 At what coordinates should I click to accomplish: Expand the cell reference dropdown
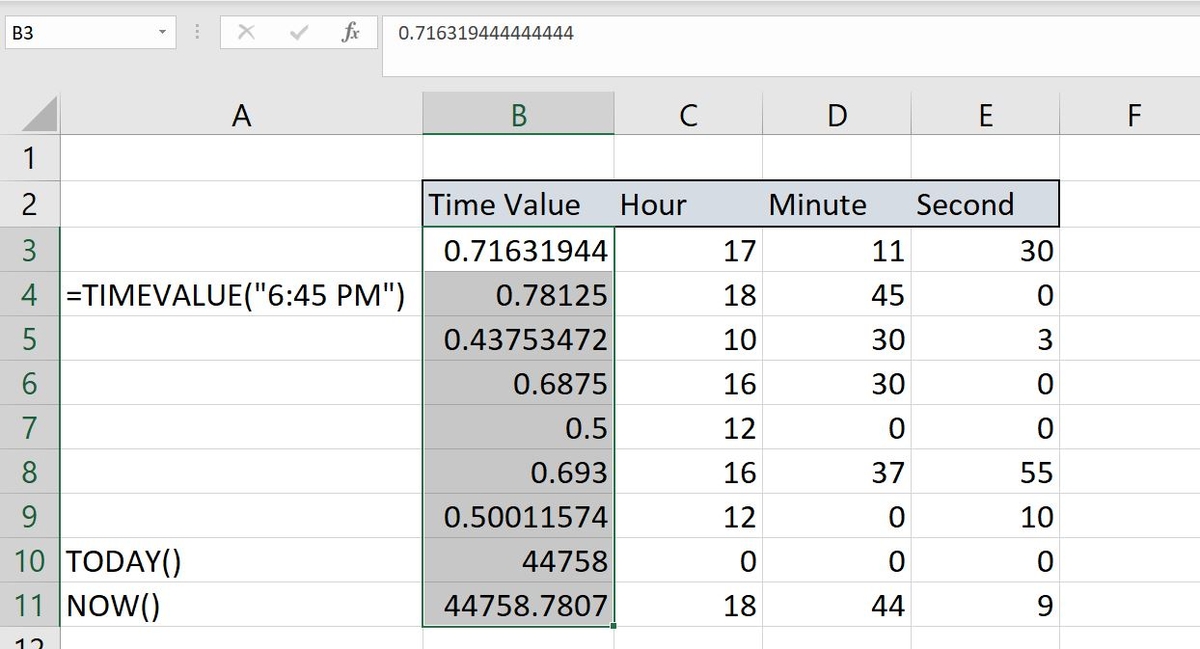click(163, 31)
